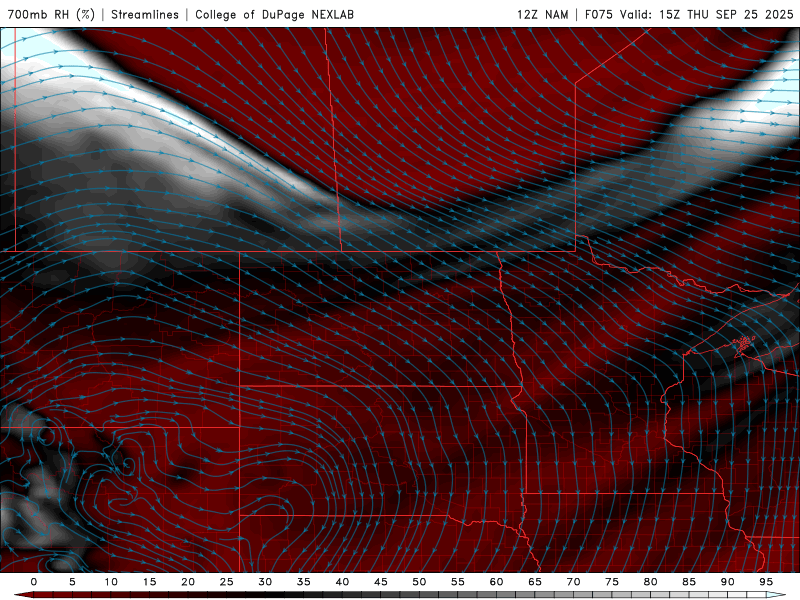Click the "45" label on the color scale
Image resolution: width=800 pixels, height=600 pixels.
[381, 582]
